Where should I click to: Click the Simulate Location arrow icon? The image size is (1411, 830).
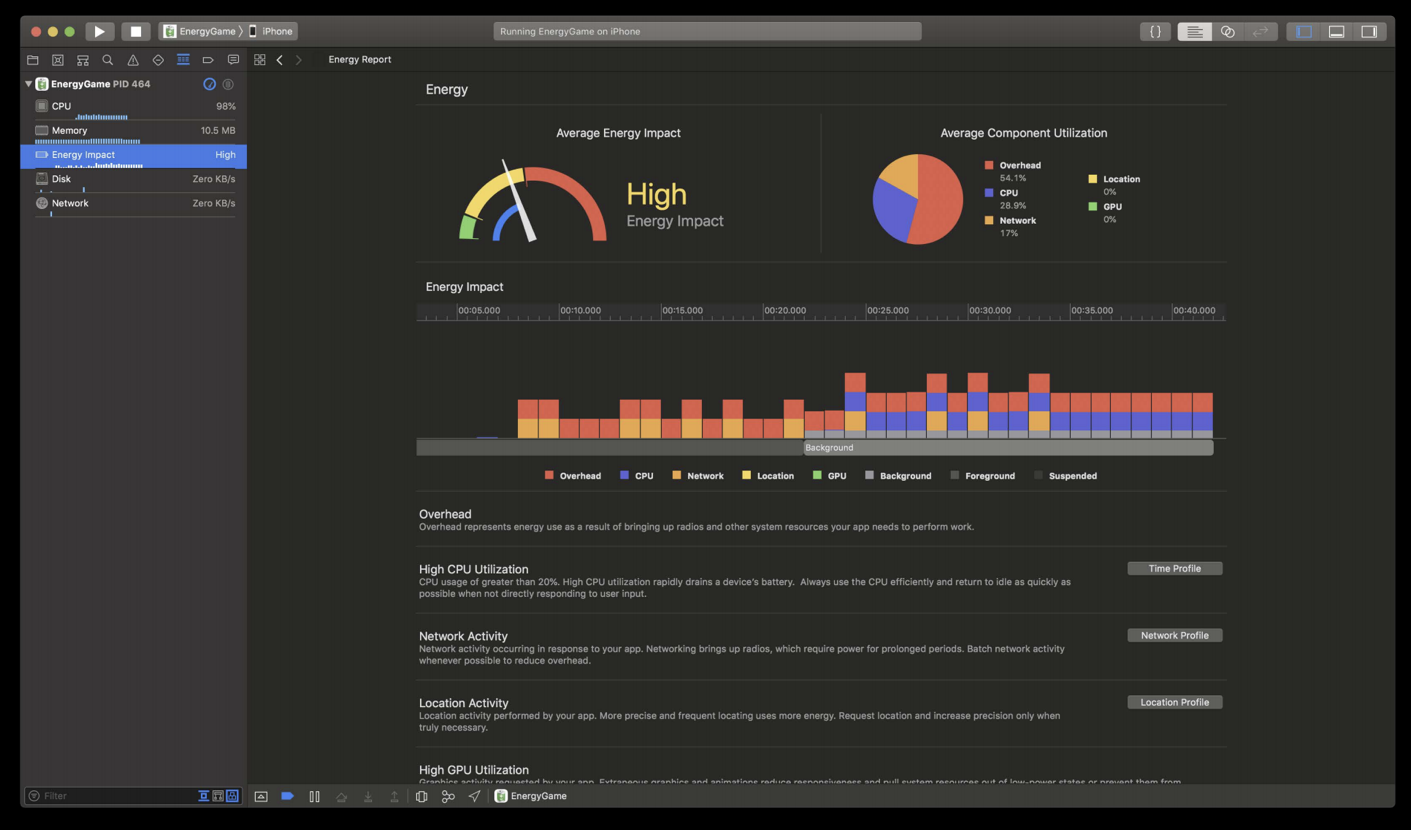474,796
